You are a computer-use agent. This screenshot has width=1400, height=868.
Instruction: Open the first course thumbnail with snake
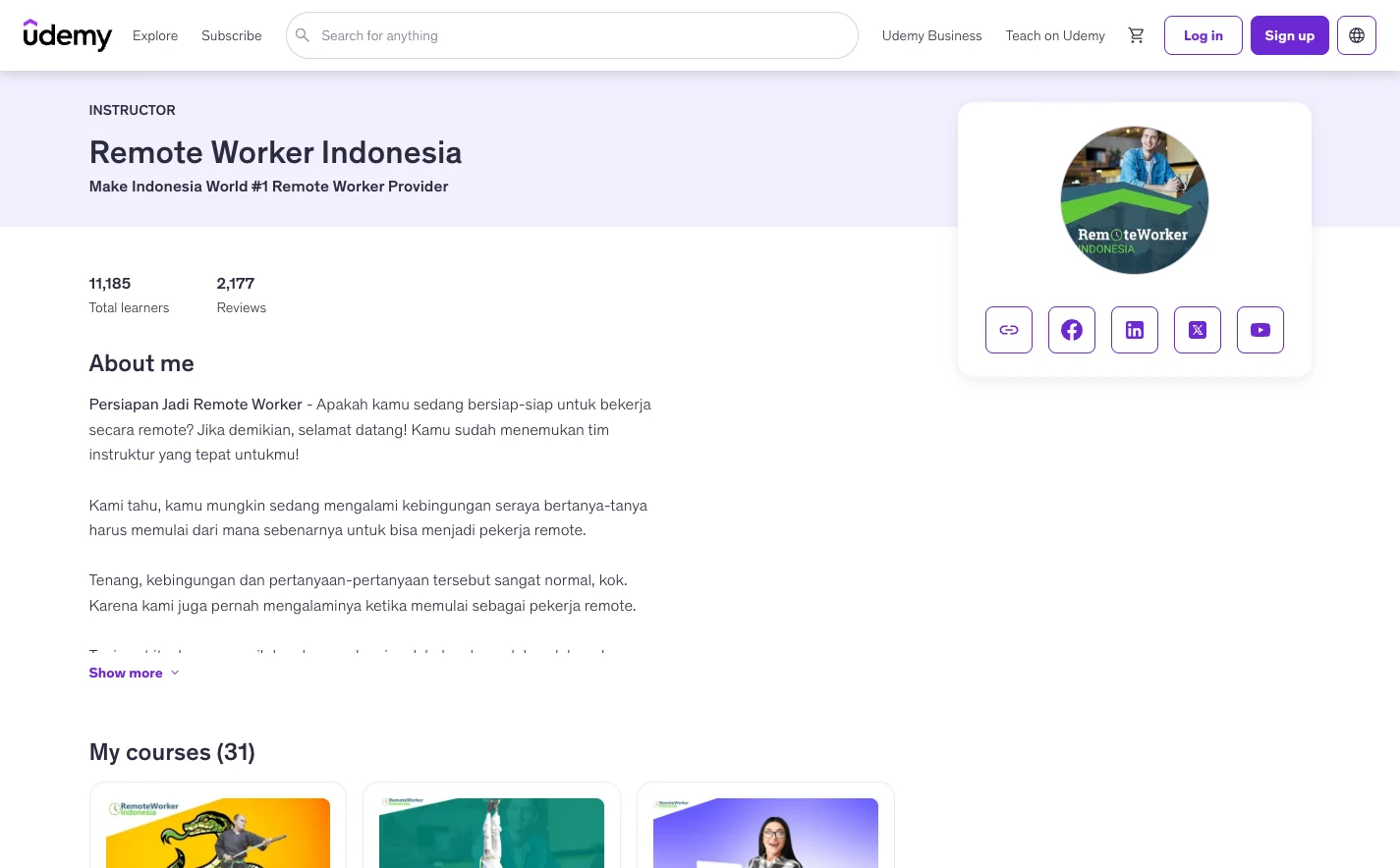218,833
